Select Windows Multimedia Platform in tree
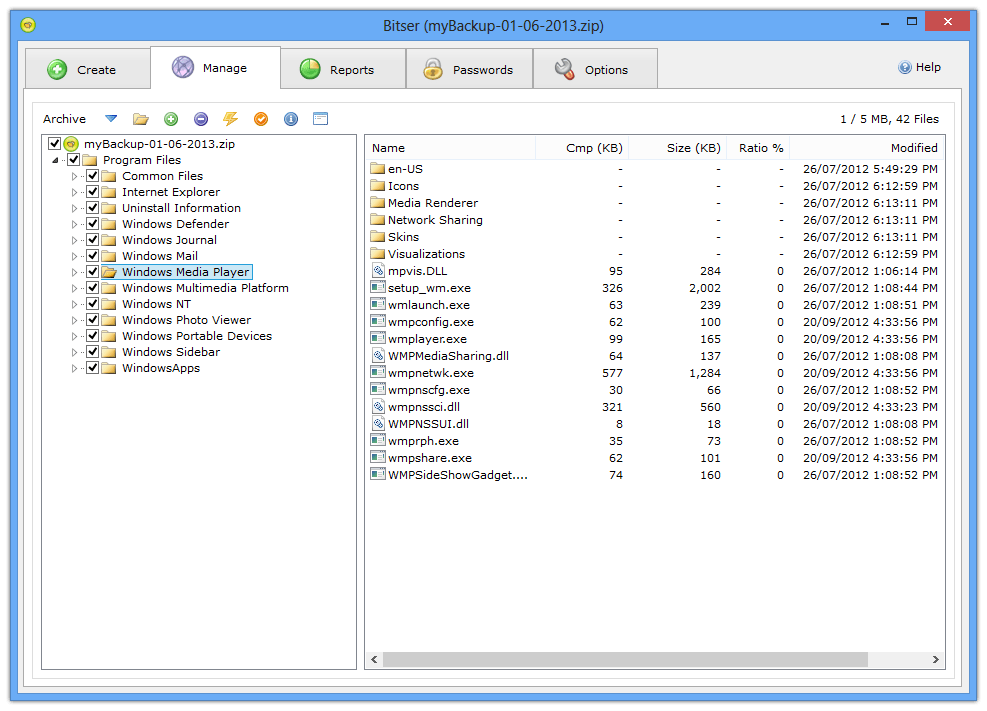Image resolution: width=987 pixels, height=711 pixels. coord(205,288)
